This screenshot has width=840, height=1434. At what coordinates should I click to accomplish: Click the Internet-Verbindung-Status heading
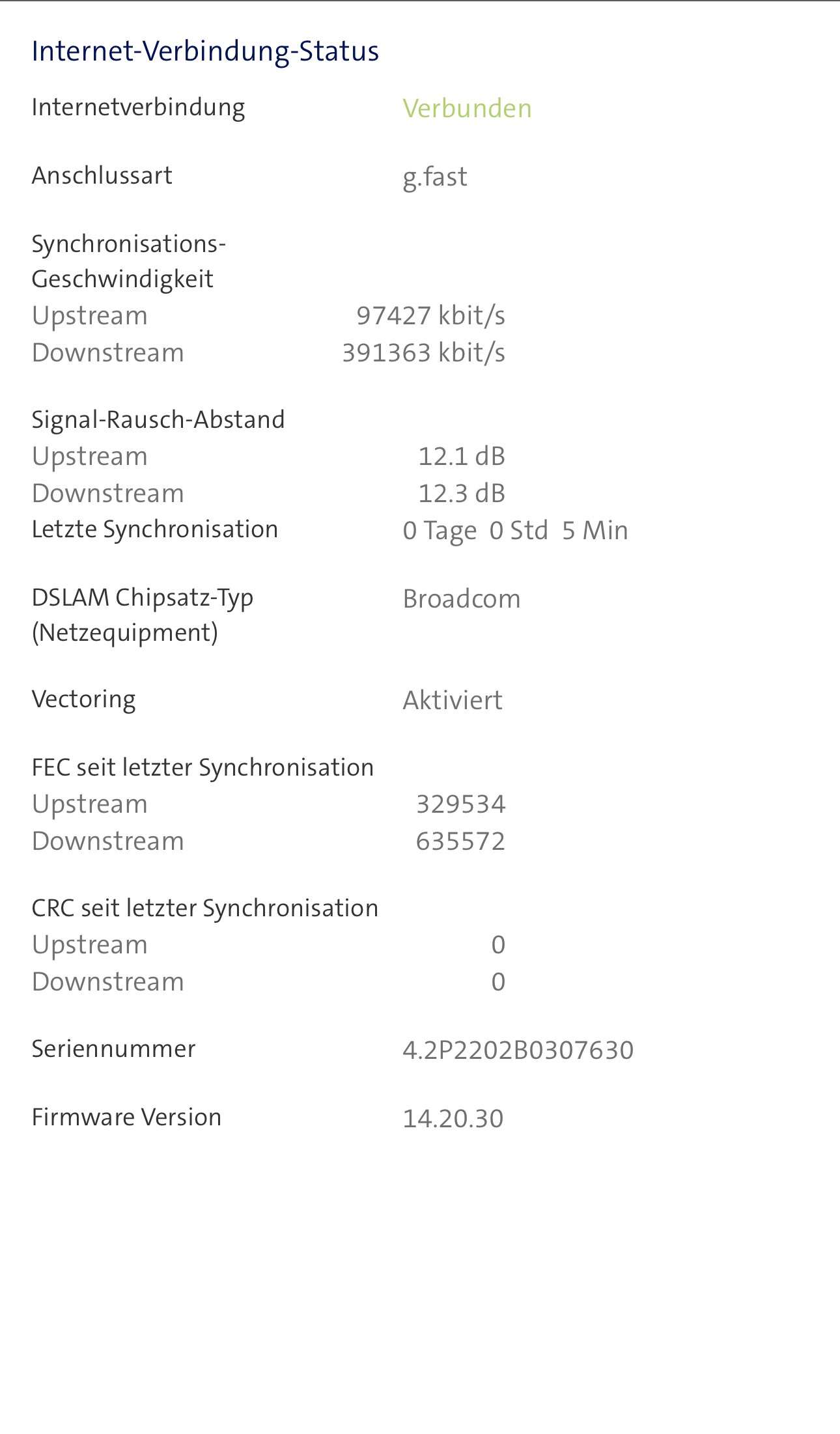[x=205, y=51]
